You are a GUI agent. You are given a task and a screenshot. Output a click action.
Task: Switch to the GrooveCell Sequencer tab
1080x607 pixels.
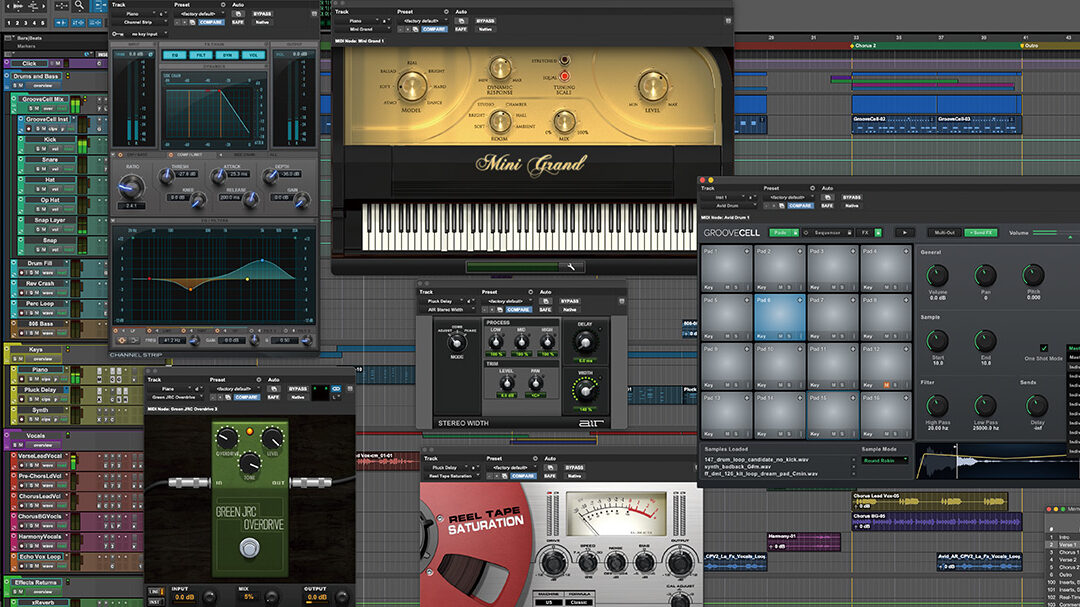[829, 232]
